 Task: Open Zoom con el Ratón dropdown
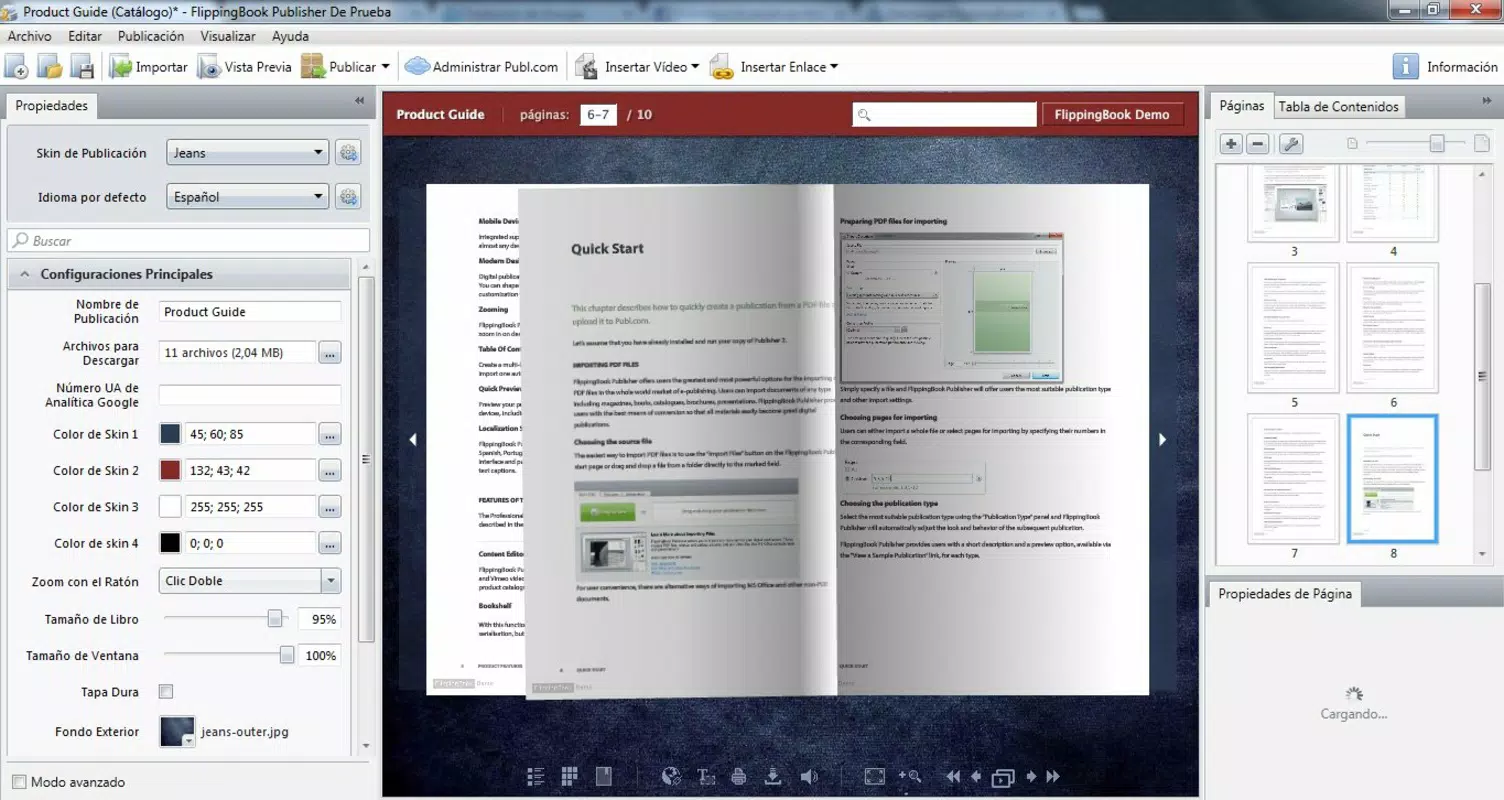[250, 581]
